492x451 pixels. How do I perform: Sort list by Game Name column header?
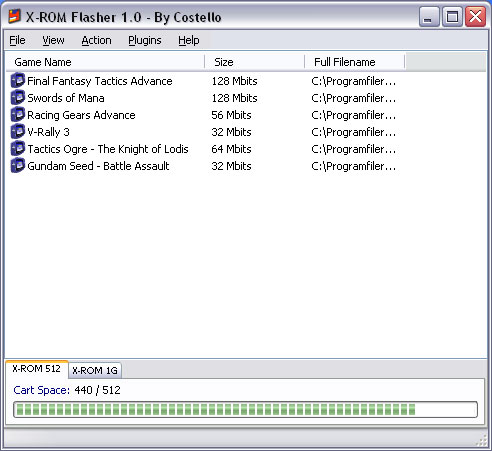[105, 62]
